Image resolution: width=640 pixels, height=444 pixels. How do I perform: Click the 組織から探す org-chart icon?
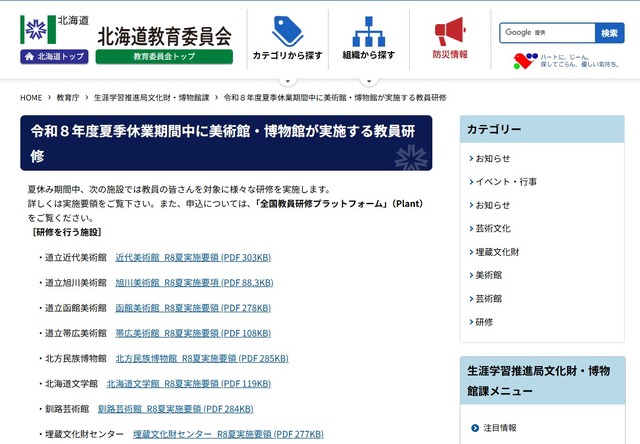369,32
